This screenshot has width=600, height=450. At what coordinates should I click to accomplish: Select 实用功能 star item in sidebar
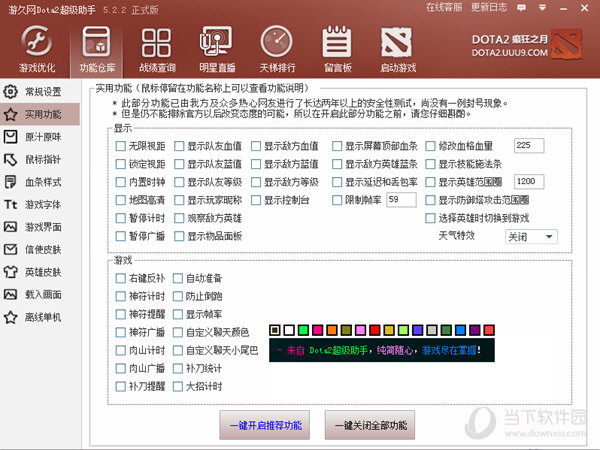pos(40,114)
